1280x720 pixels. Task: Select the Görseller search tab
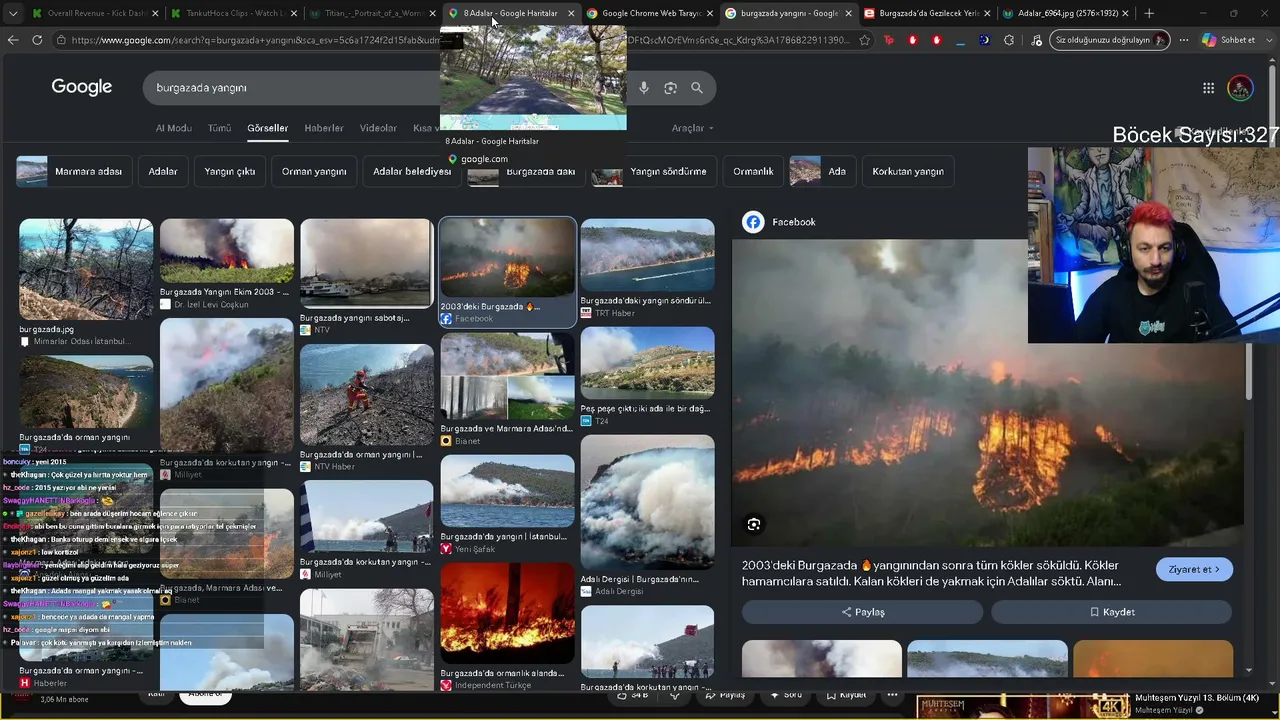267,128
